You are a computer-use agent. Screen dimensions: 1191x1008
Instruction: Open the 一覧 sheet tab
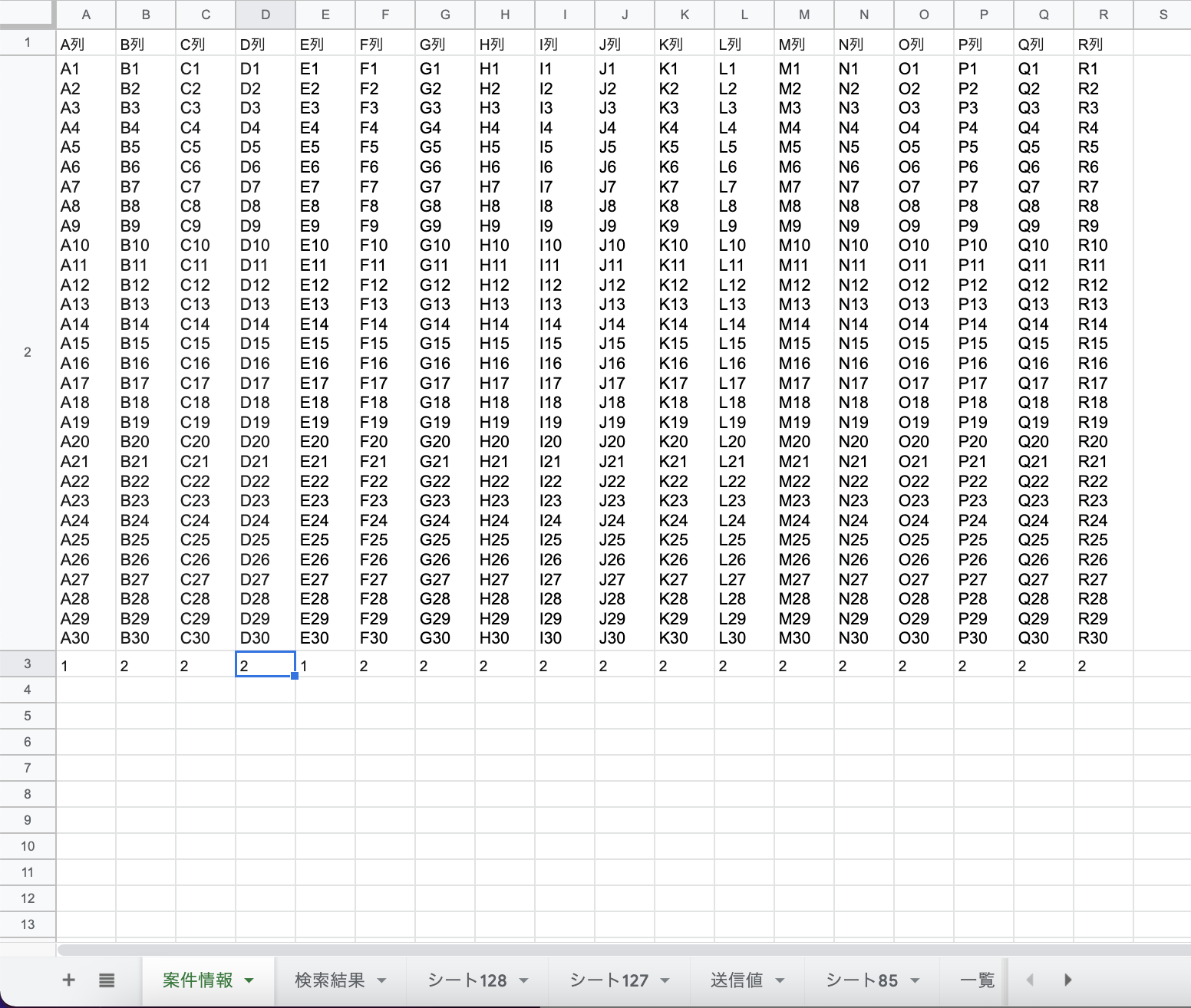(x=976, y=980)
